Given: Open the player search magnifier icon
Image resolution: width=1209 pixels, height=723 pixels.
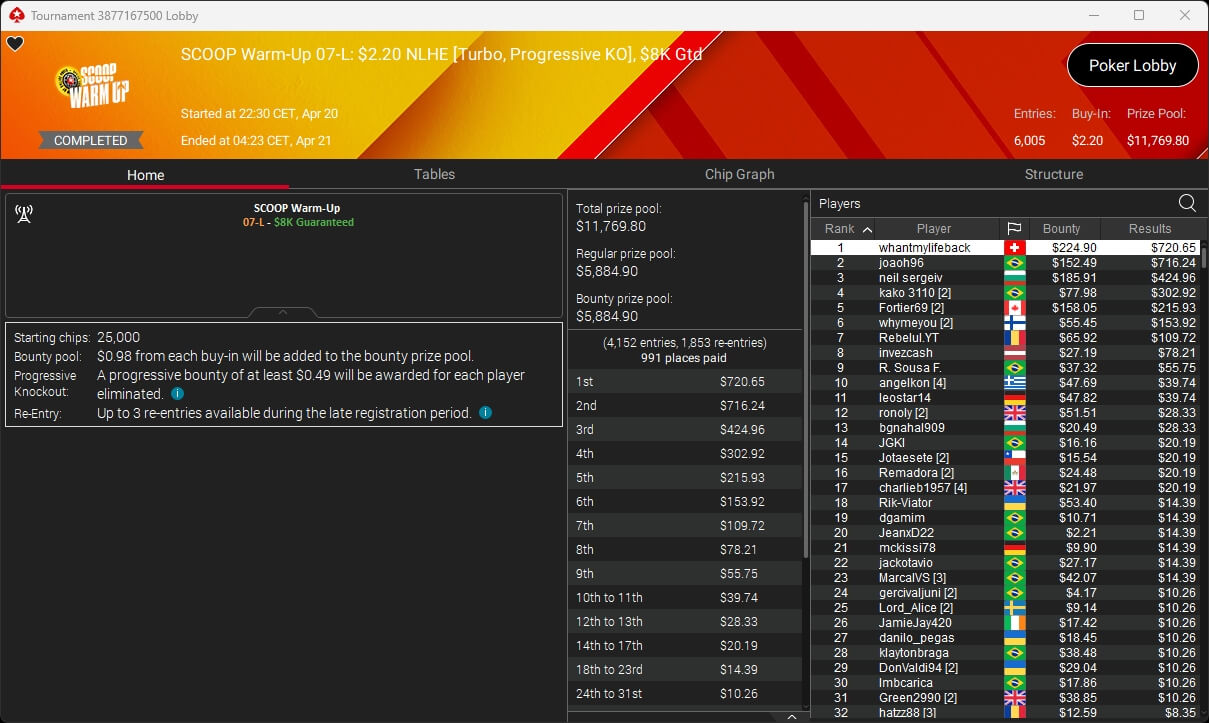Looking at the screenshot, I should coord(1187,203).
